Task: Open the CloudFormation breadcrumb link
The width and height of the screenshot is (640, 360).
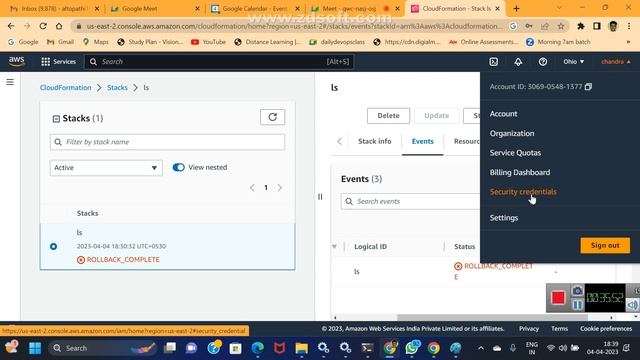Action: 66,88
